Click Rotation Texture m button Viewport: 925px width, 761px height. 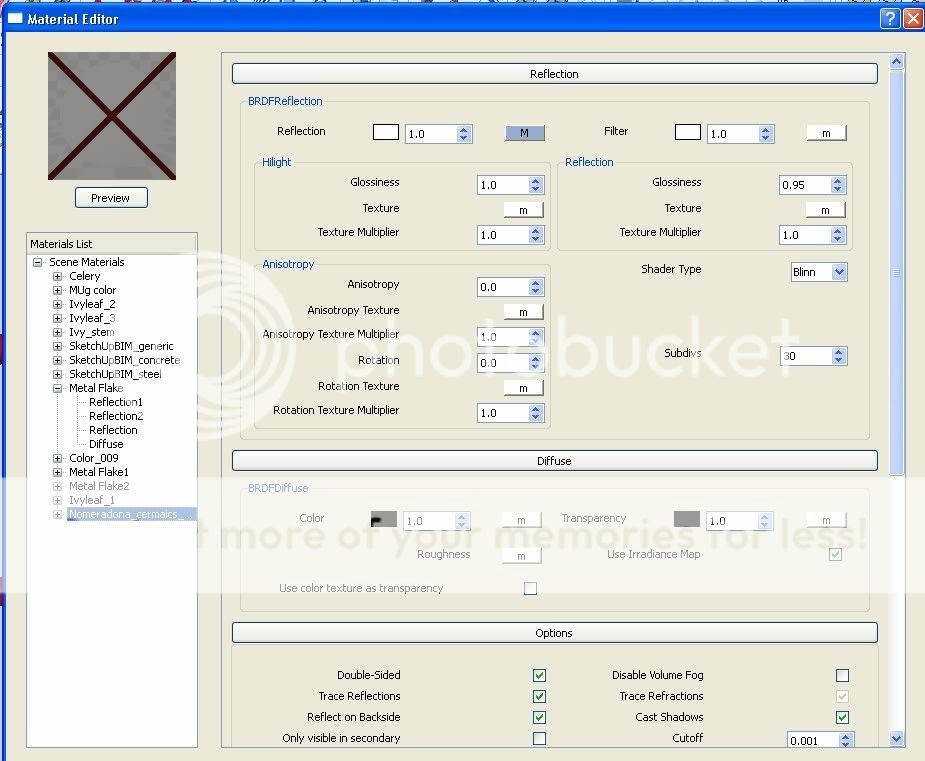coord(523,388)
